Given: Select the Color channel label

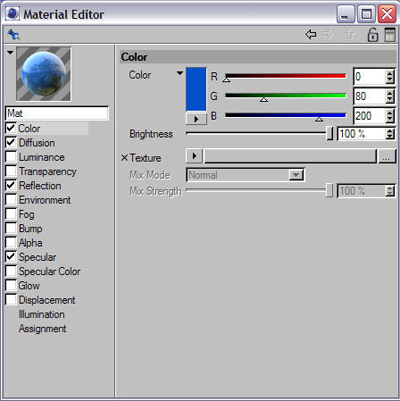Looking at the screenshot, I should point(29,128).
